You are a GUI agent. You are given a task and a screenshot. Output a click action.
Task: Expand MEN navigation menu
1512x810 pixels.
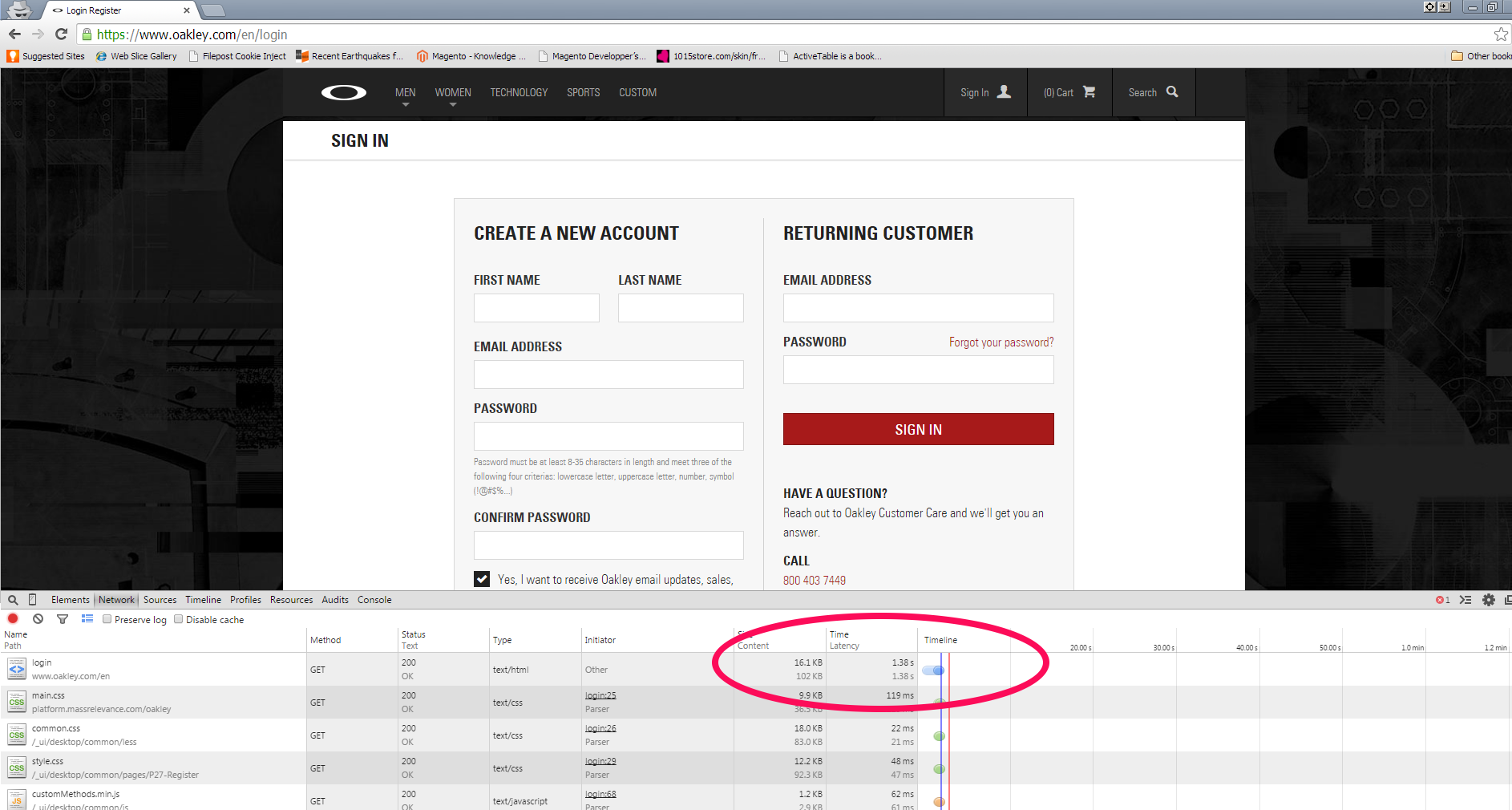pos(406,93)
